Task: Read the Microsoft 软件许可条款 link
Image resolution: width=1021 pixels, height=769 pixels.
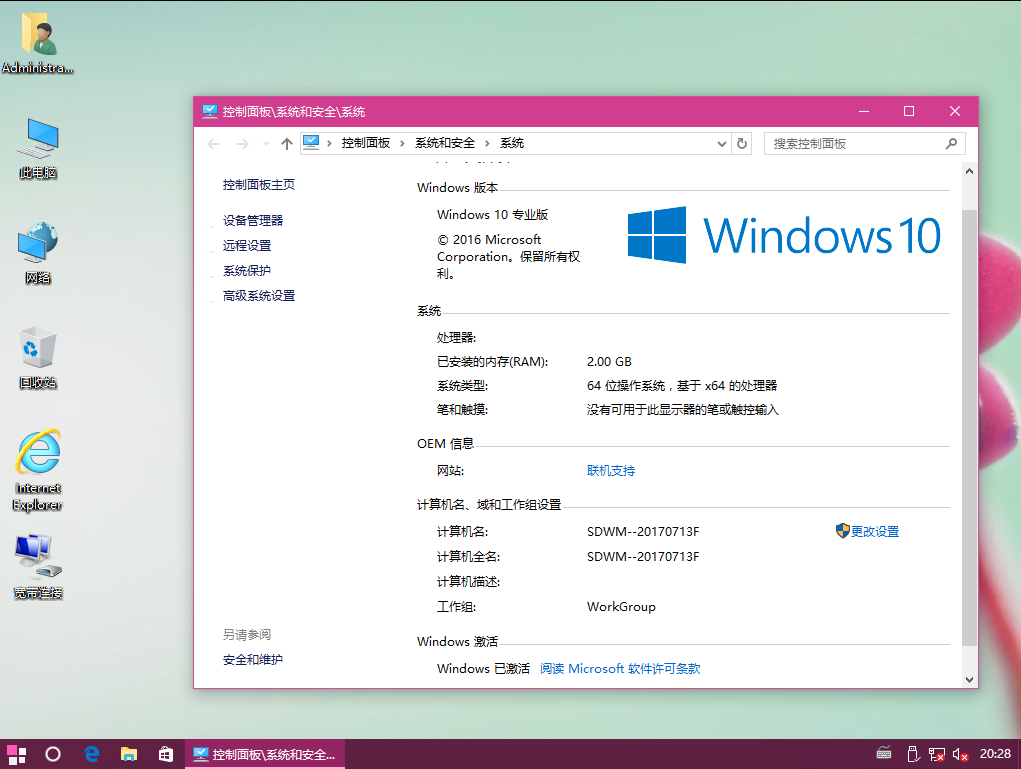Action: (620, 669)
